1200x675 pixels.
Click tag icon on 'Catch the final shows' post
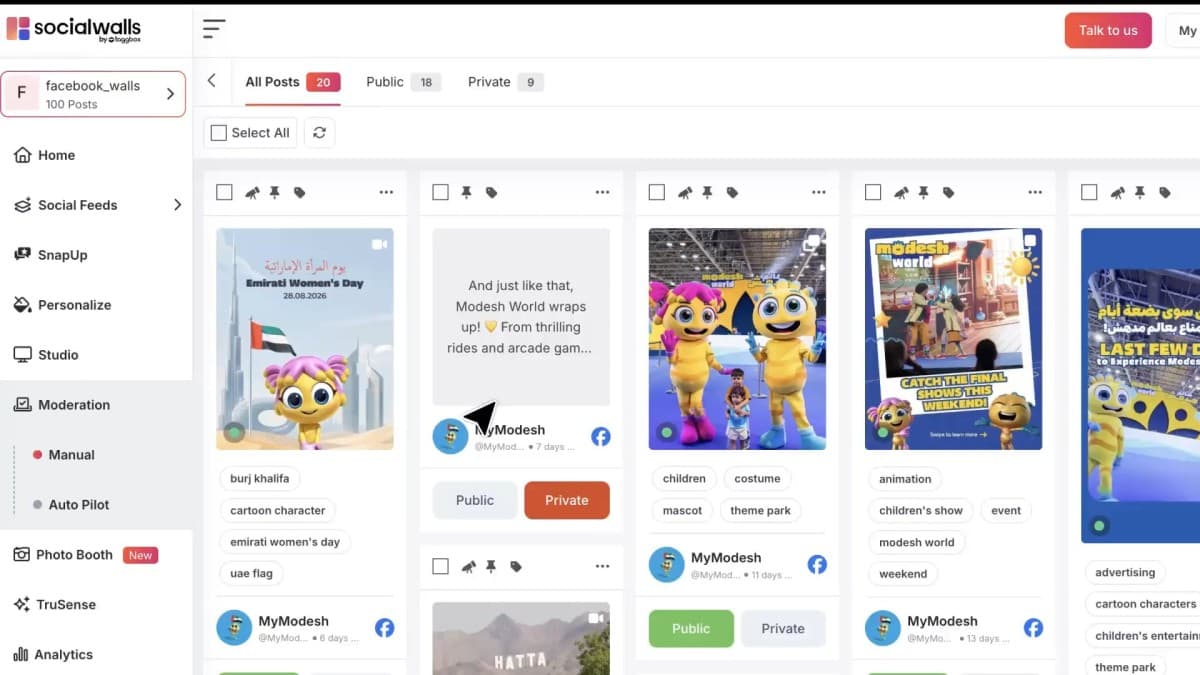tap(948, 192)
